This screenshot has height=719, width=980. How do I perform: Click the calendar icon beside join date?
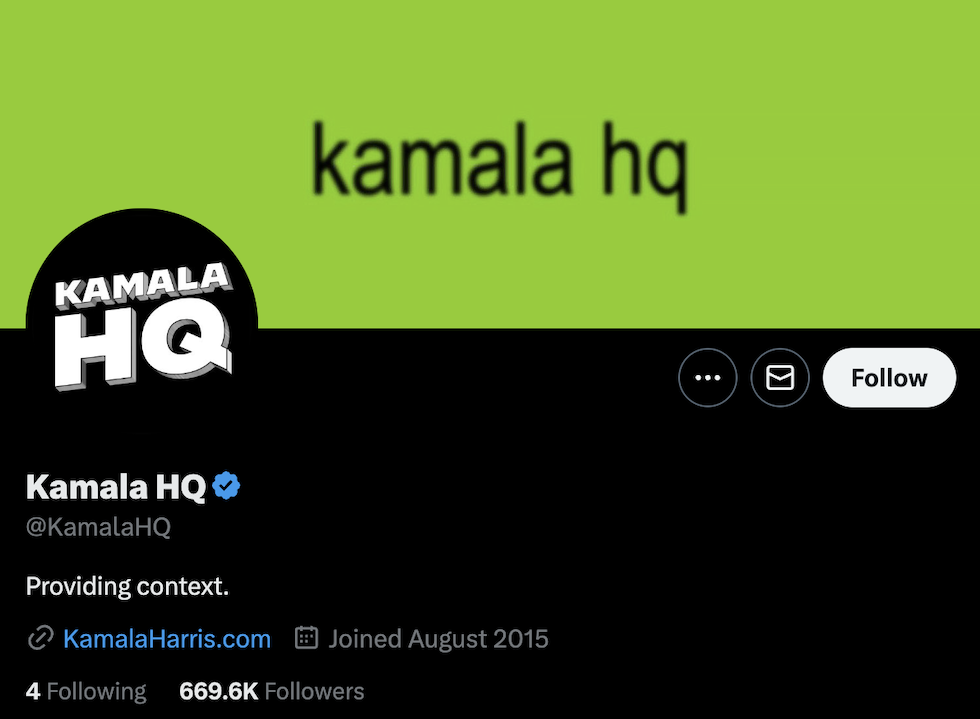click(x=306, y=638)
